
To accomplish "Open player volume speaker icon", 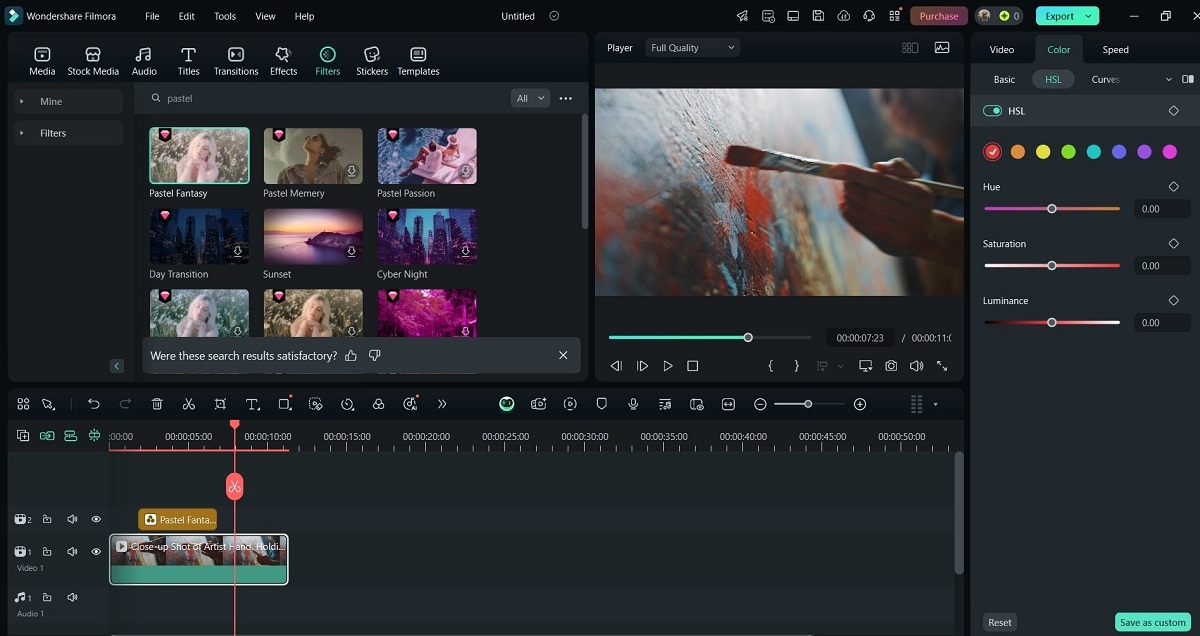I will pos(916,366).
